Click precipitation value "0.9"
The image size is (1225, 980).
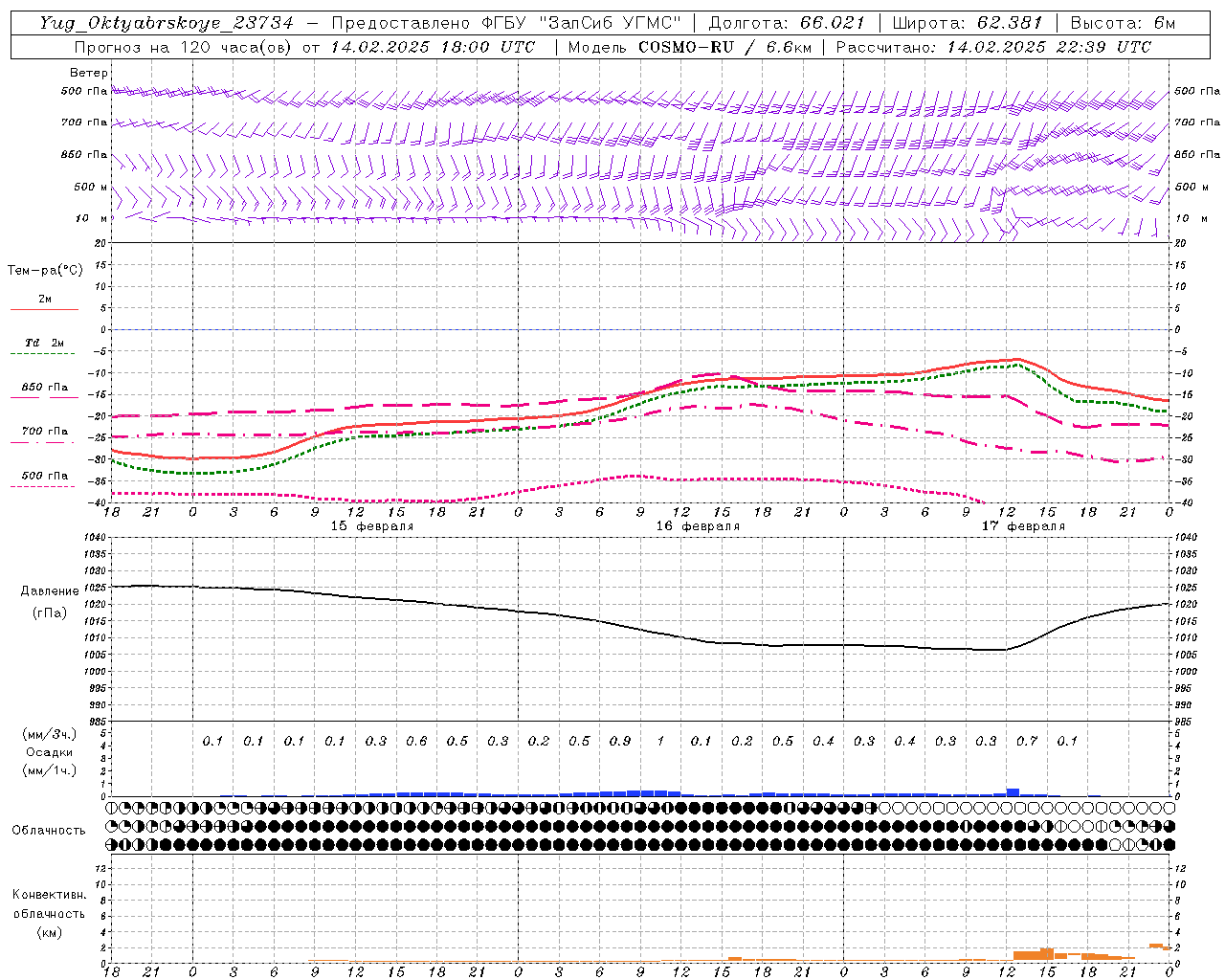(620, 741)
